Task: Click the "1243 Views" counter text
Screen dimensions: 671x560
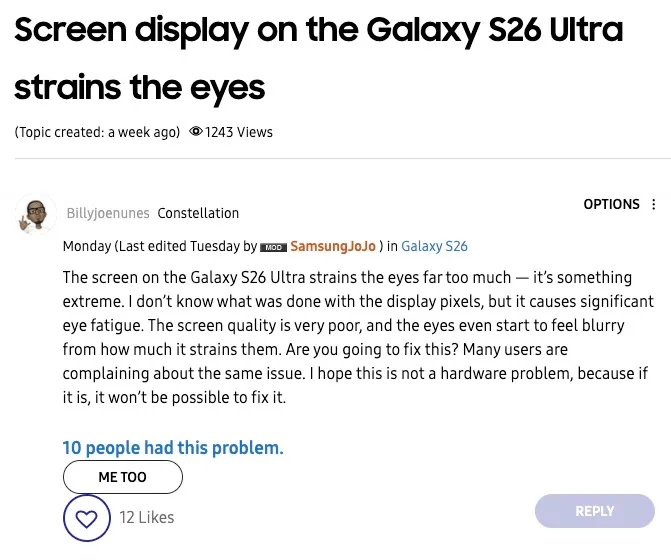Action: click(239, 132)
